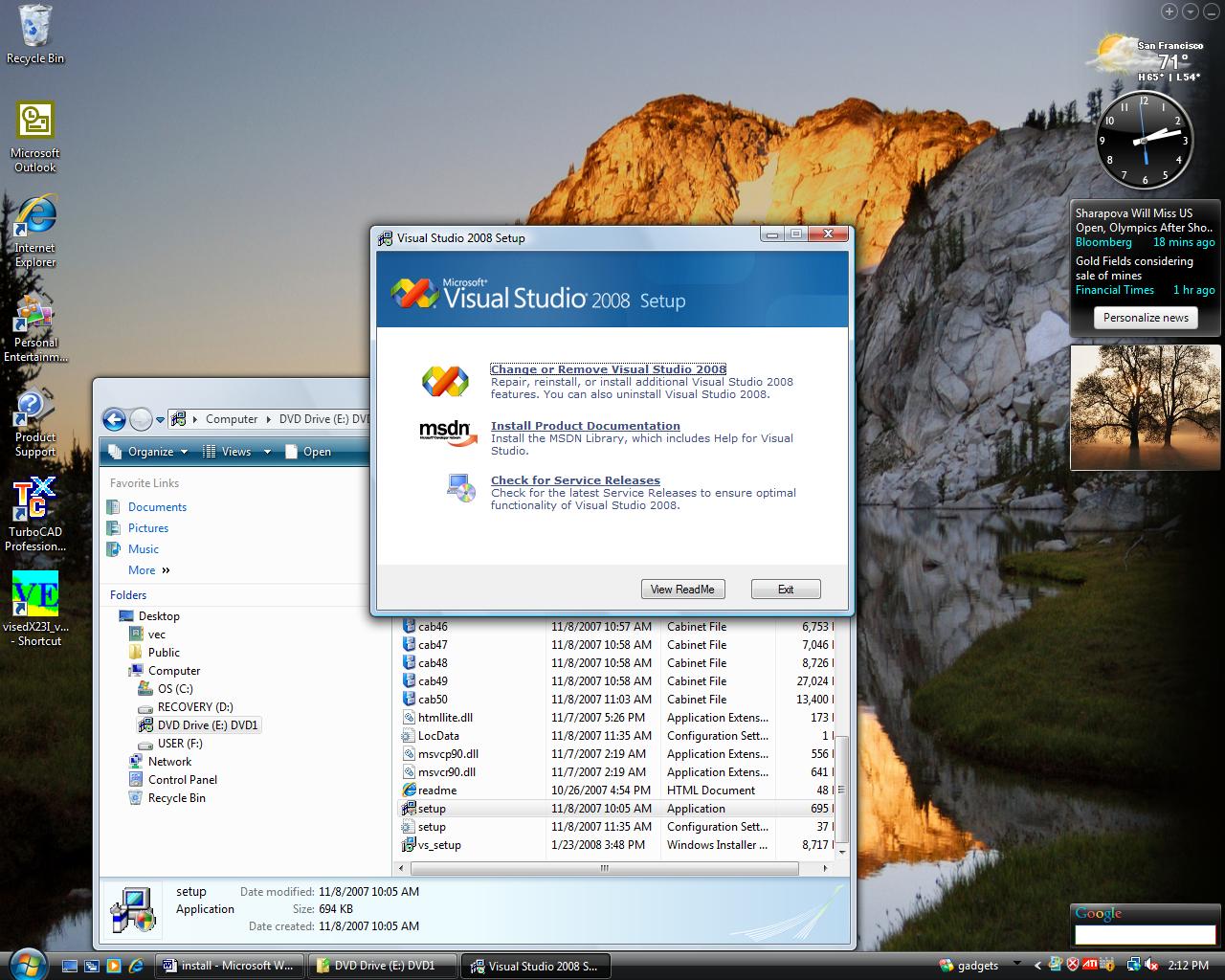Select Network in the folder tree
1225x980 pixels.
click(169, 762)
